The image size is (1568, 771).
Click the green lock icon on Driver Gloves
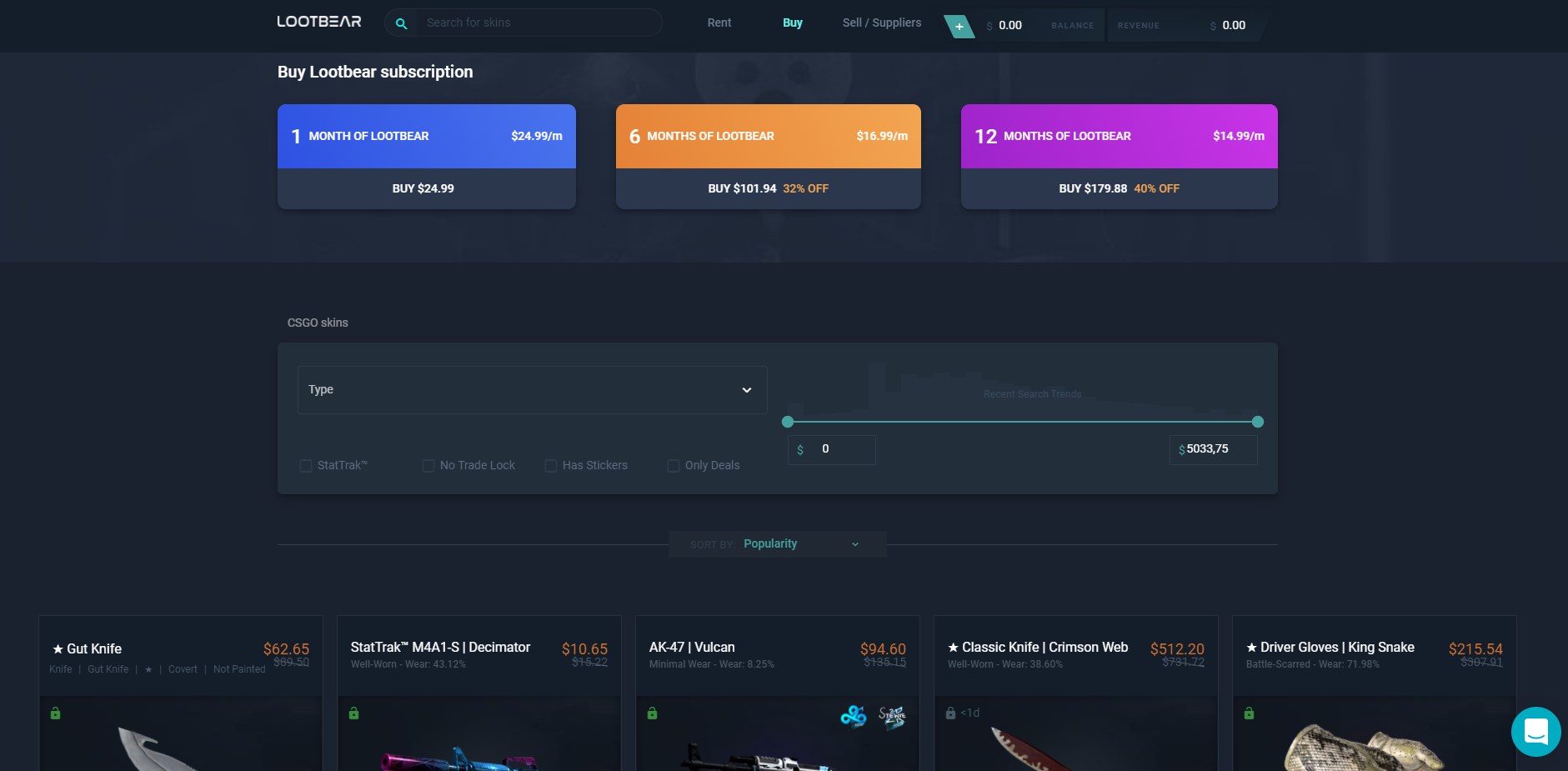tap(1249, 713)
